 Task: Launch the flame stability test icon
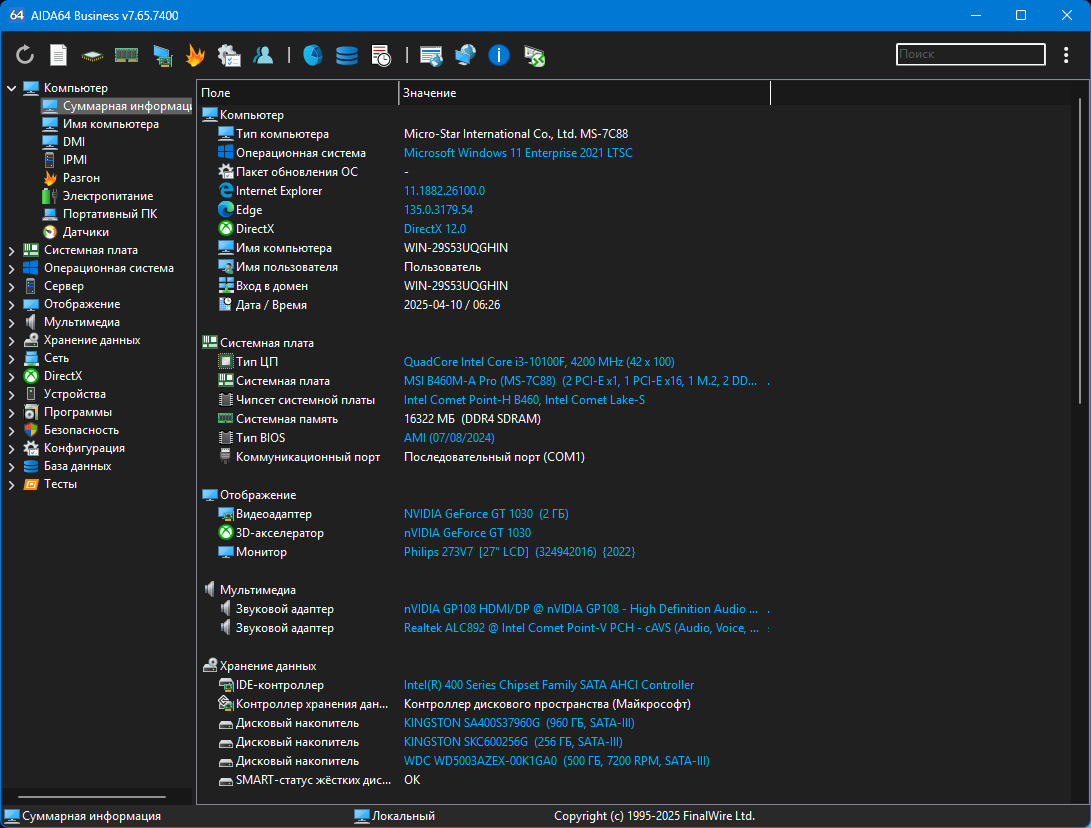(x=196, y=54)
